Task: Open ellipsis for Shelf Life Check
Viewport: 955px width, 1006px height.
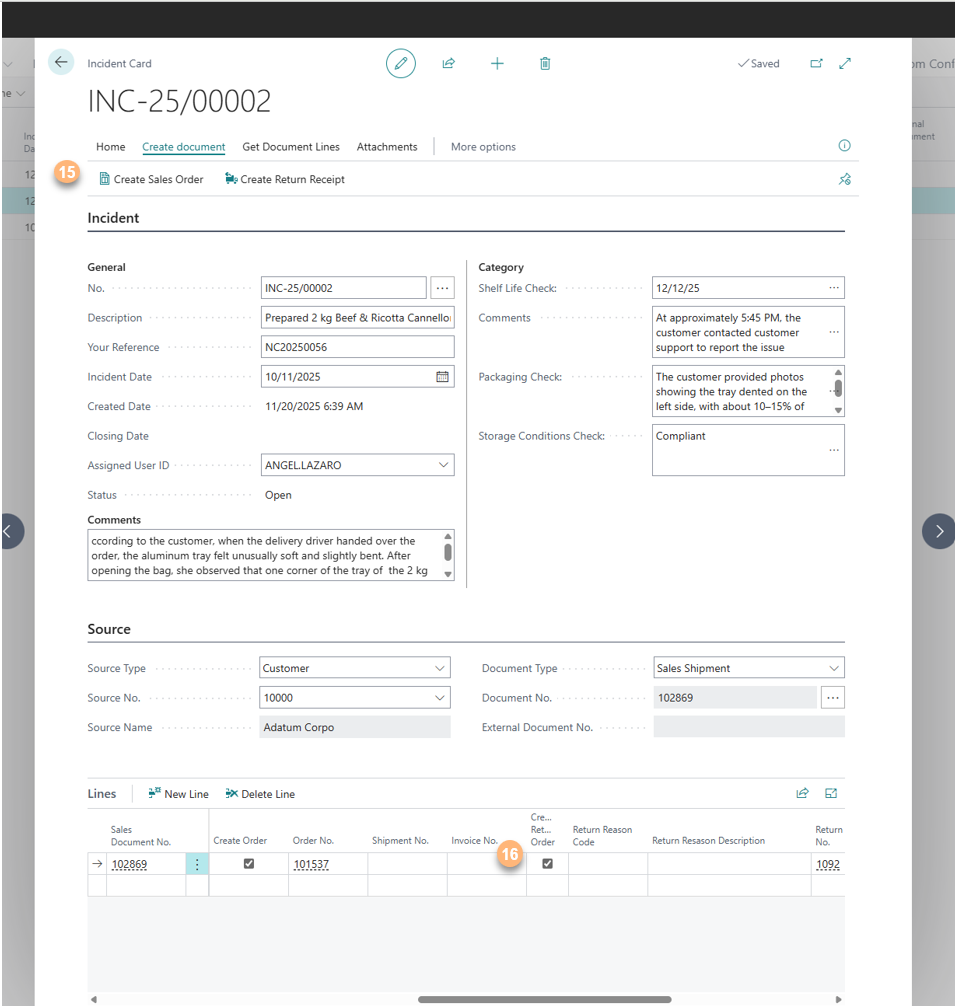Action: [834, 288]
